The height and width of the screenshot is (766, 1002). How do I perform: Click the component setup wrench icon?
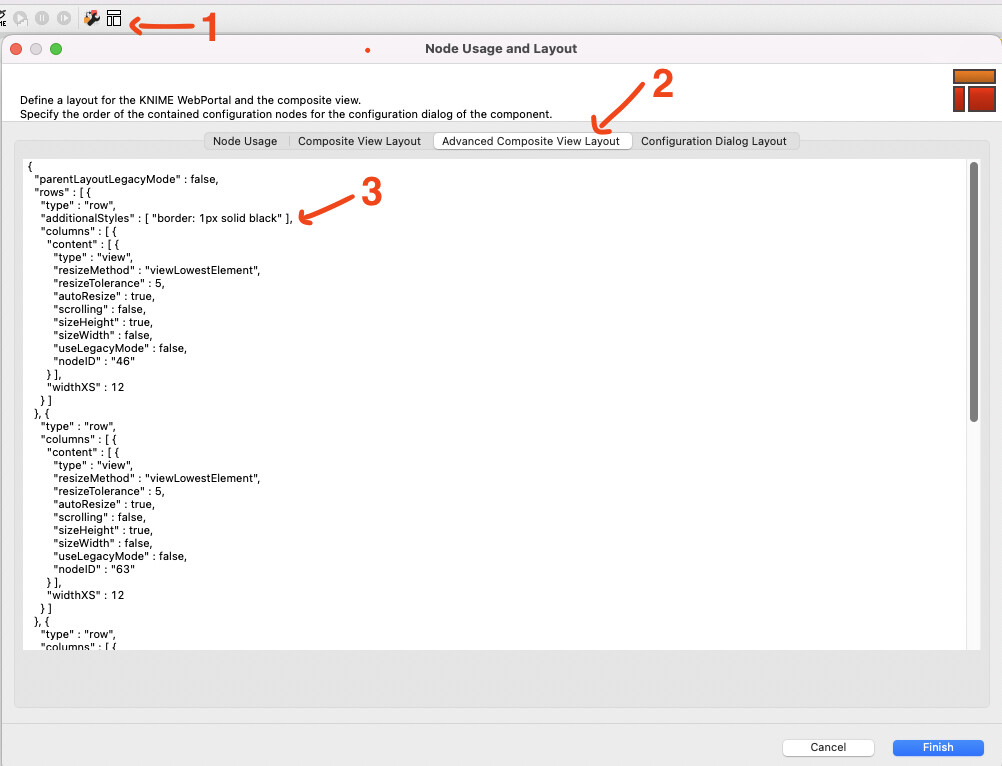pos(92,18)
